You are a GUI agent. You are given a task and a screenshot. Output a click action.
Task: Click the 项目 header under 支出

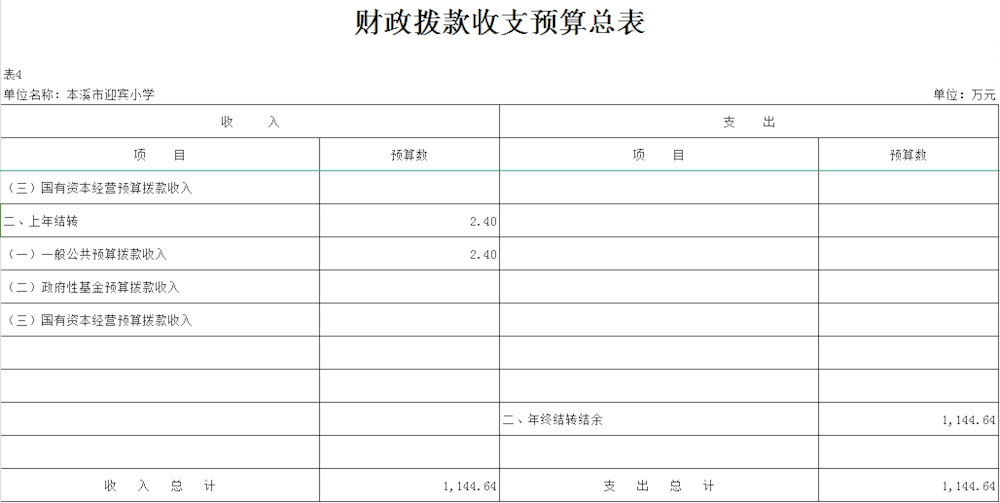659,155
